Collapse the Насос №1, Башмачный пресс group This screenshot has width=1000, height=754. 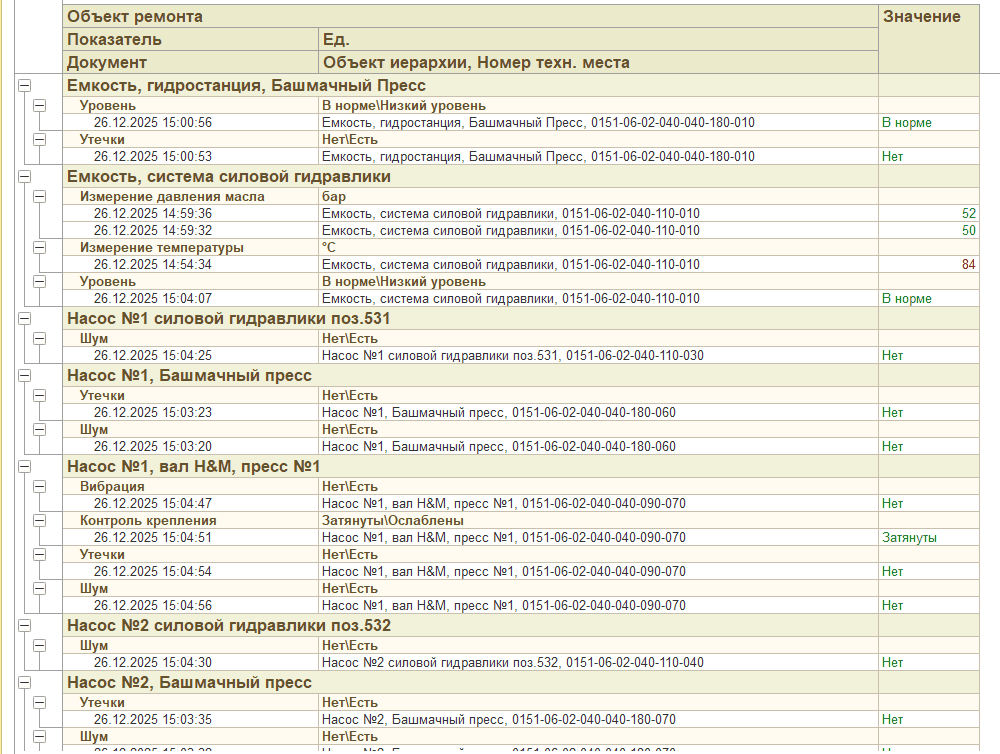[24, 375]
